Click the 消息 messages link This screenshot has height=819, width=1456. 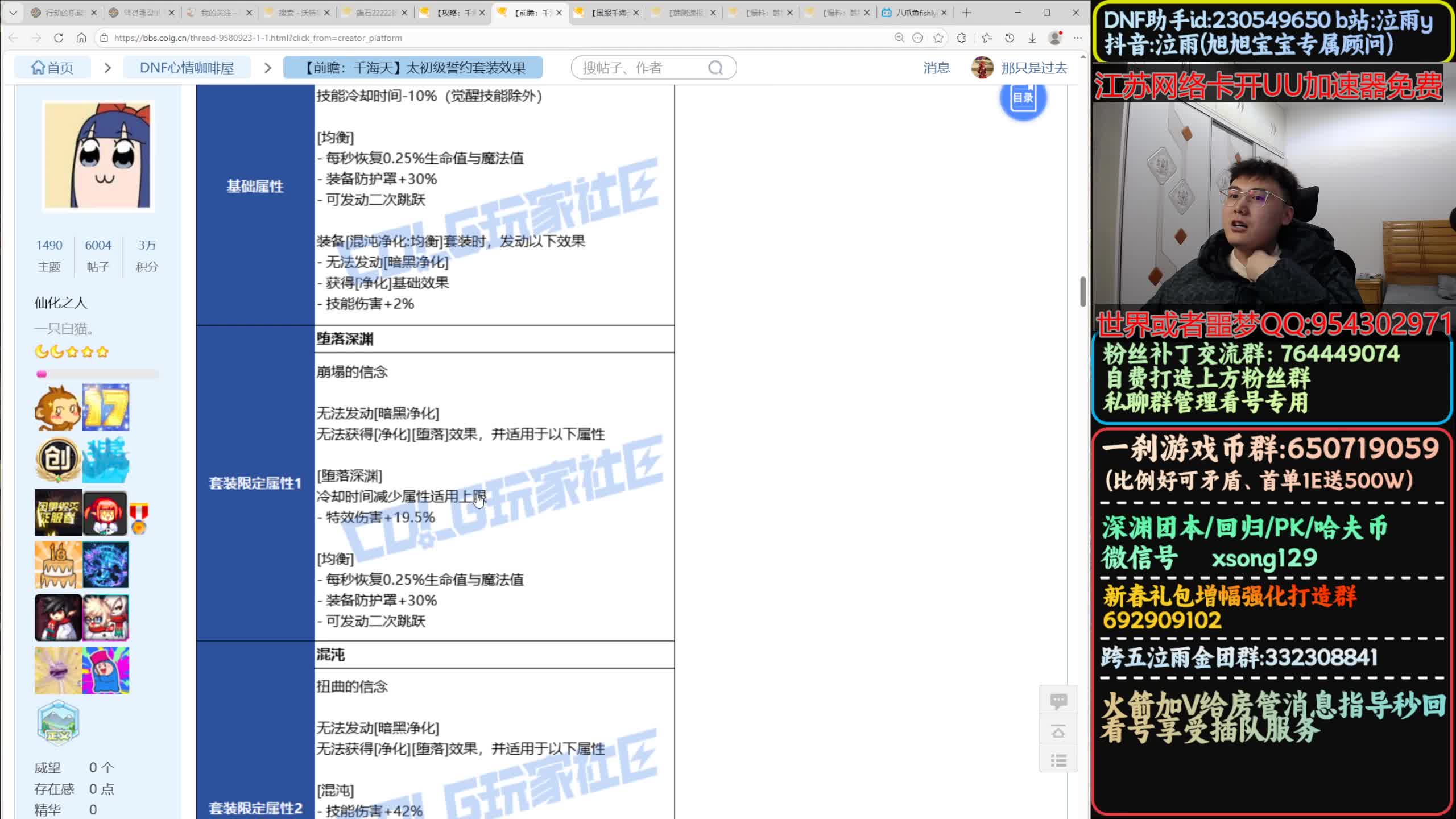[x=936, y=68]
